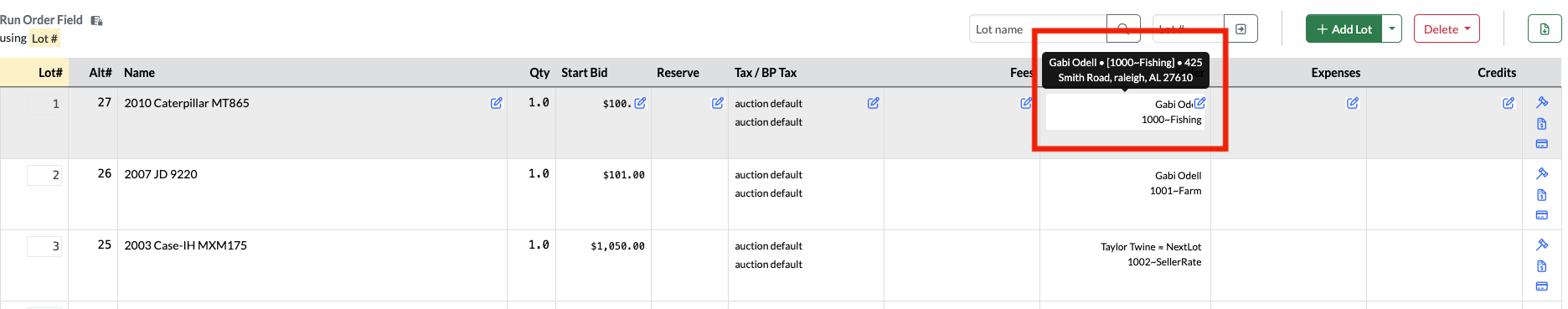Edit tax settings for lot 1
The image size is (1568, 309).
(x=874, y=103)
